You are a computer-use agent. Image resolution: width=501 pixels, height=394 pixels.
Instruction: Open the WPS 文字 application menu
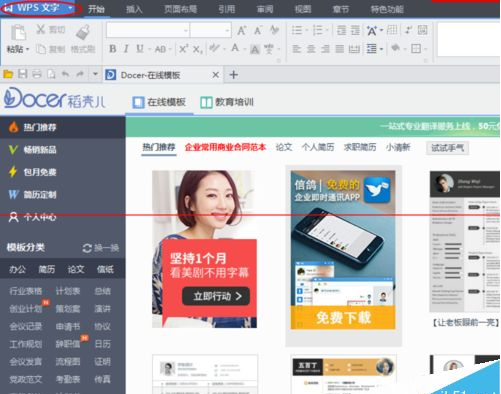click(x=41, y=8)
